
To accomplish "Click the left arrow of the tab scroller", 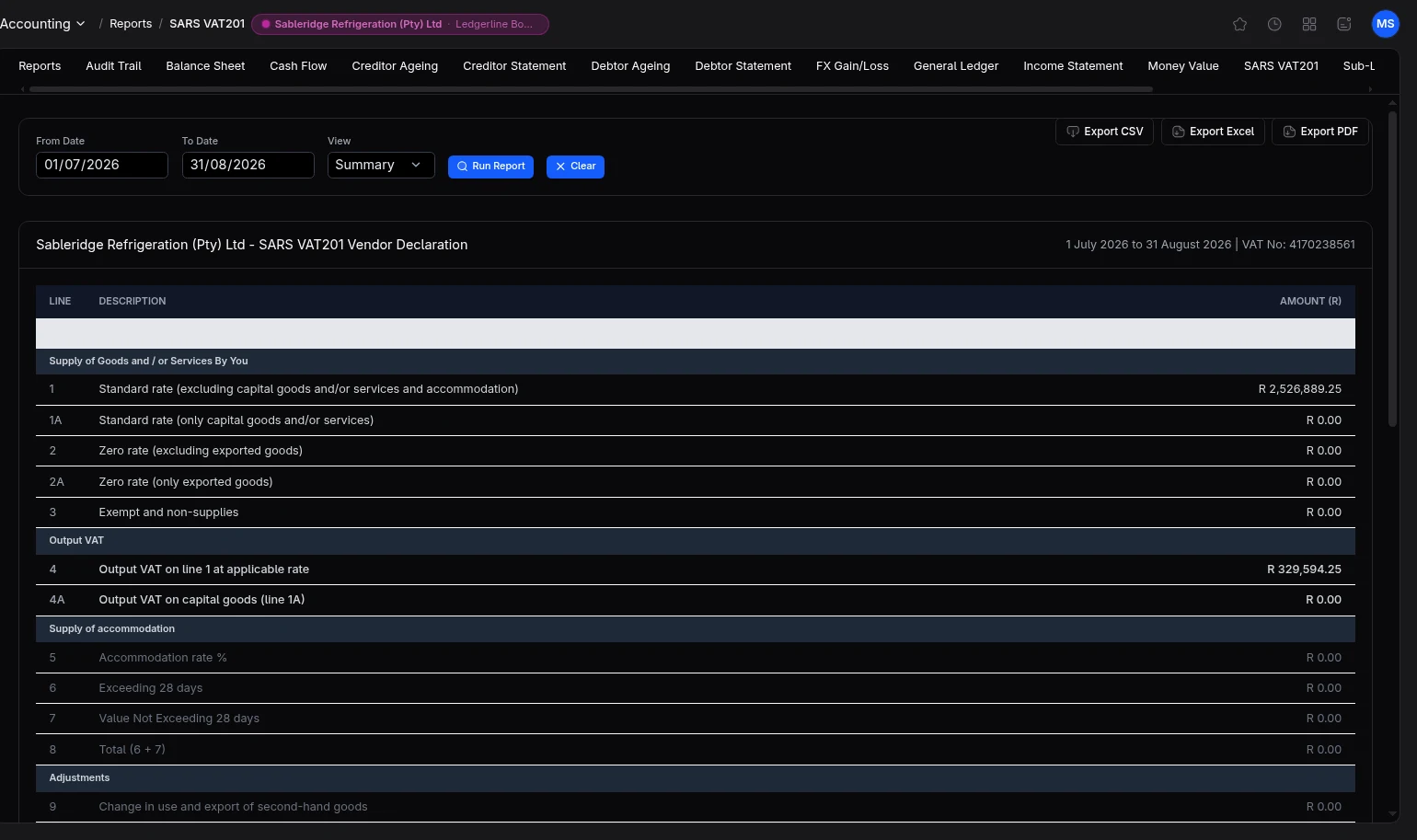I will coord(23,89).
